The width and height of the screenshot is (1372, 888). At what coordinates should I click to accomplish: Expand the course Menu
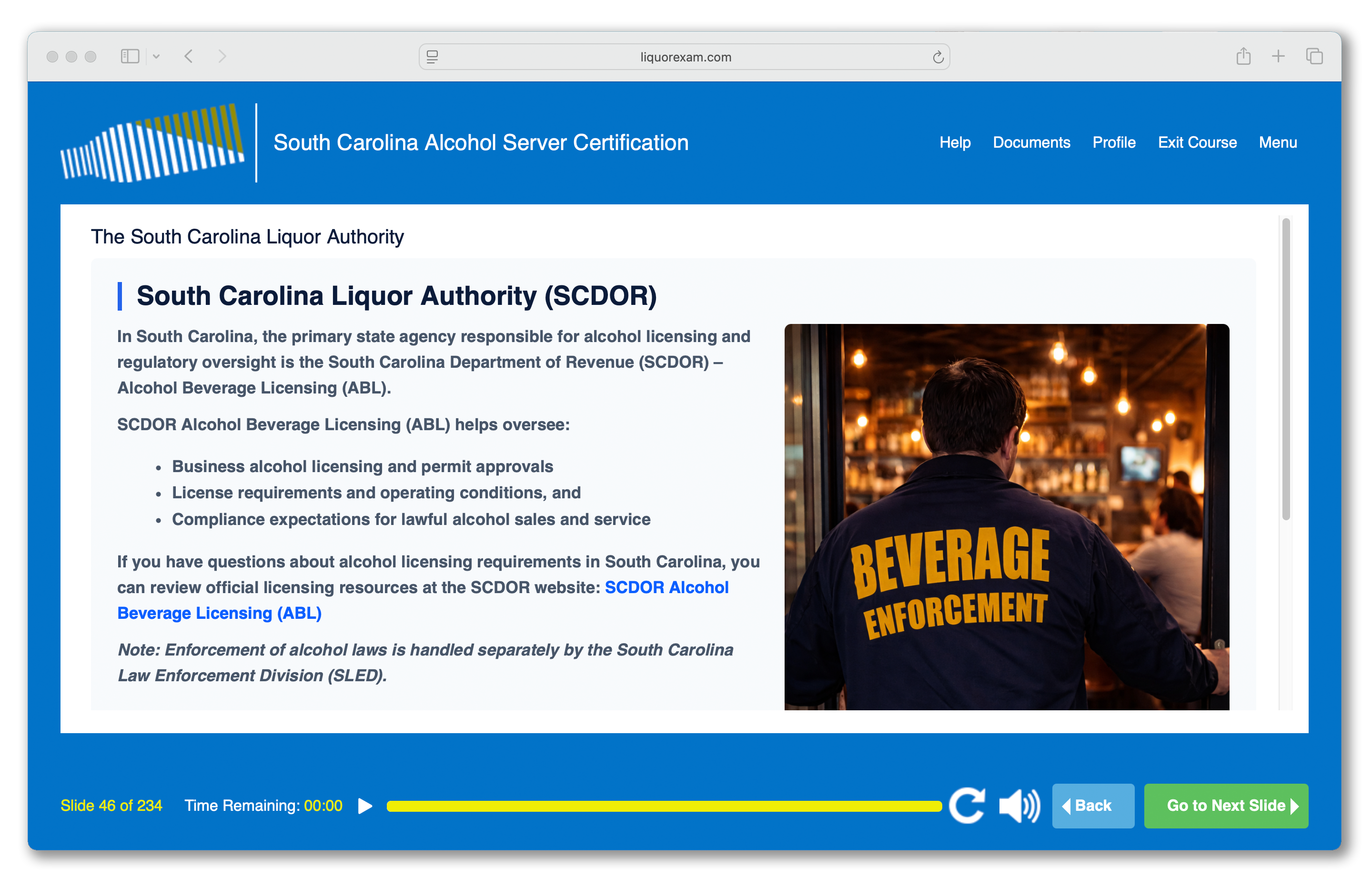pyautogui.click(x=1278, y=142)
